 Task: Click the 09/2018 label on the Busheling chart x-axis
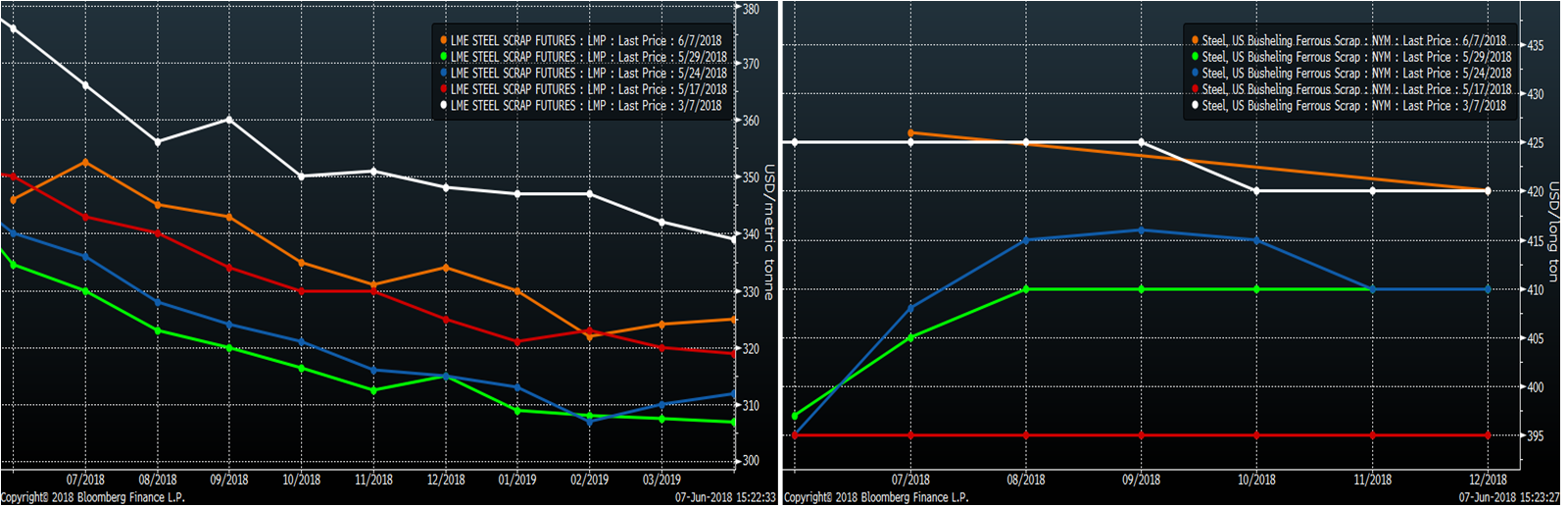click(1141, 480)
